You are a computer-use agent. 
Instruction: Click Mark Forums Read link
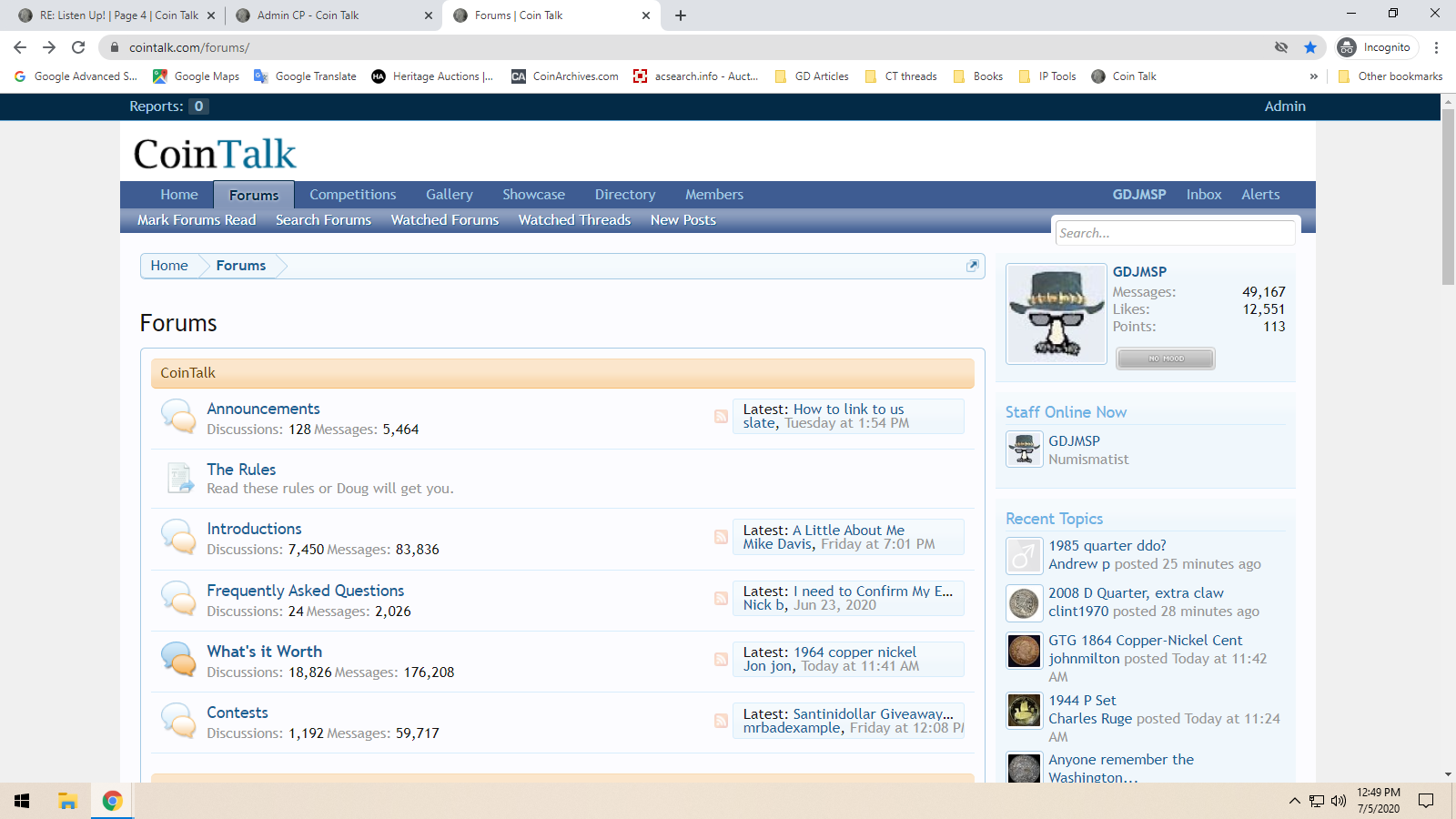(x=197, y=220)
